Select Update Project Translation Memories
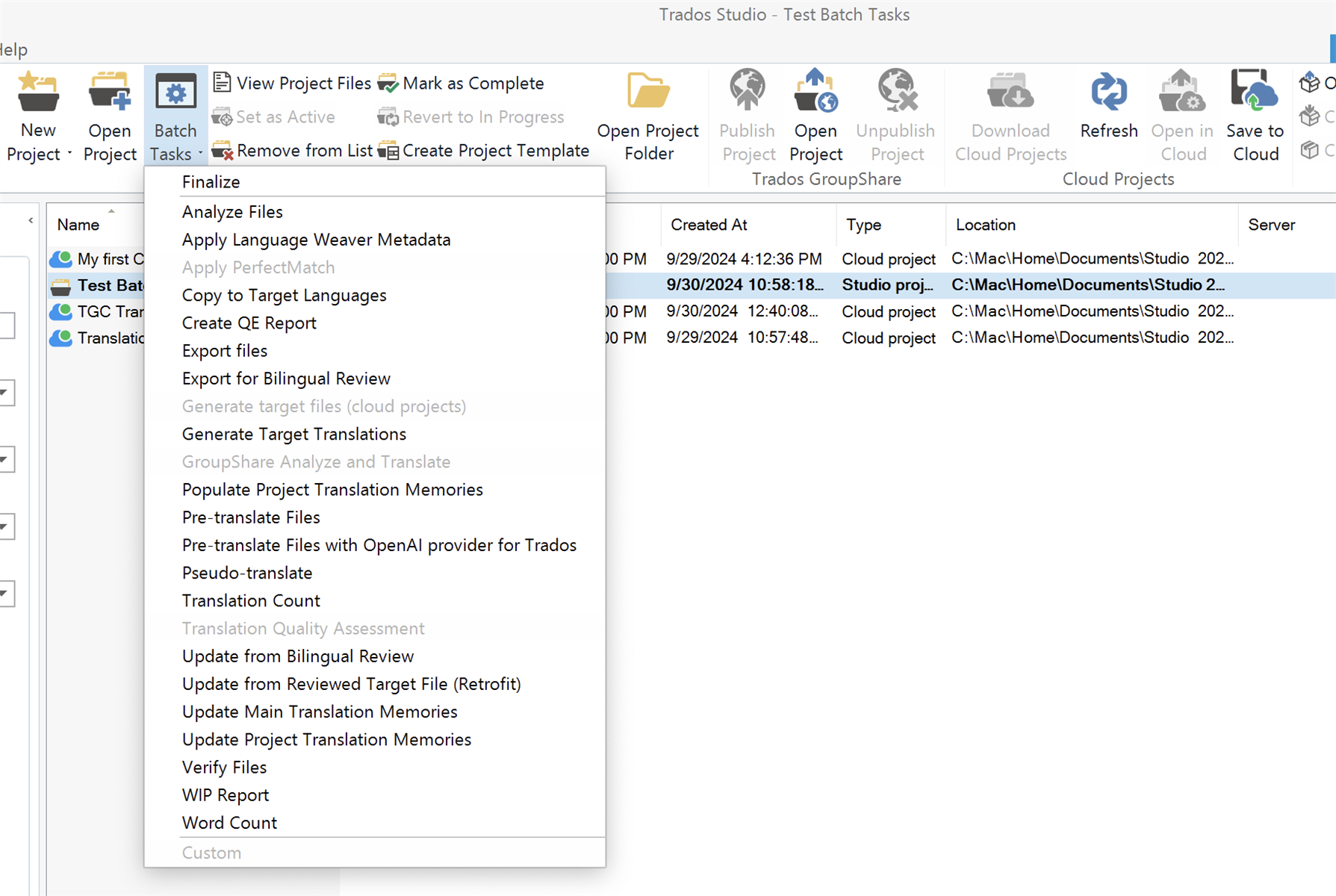 (327, 739)
